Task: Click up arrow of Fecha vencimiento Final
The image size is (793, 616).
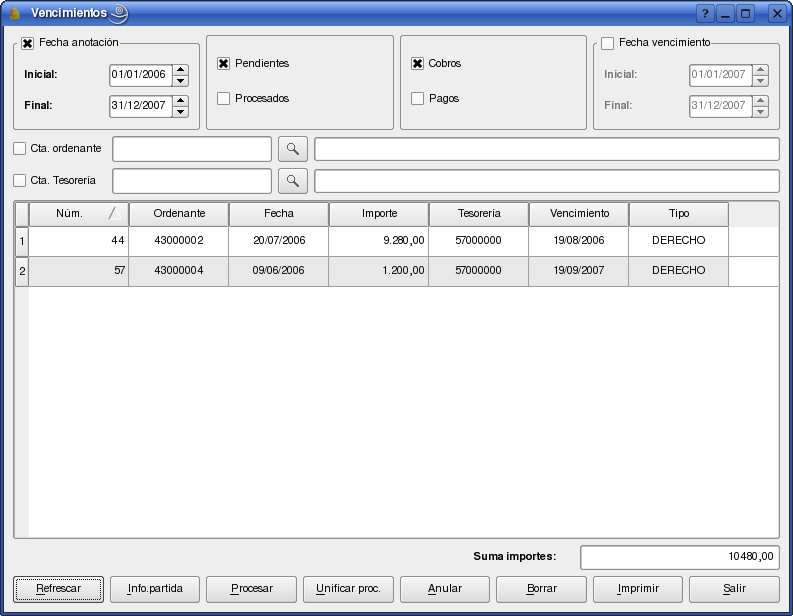Action: coord(760,100)
